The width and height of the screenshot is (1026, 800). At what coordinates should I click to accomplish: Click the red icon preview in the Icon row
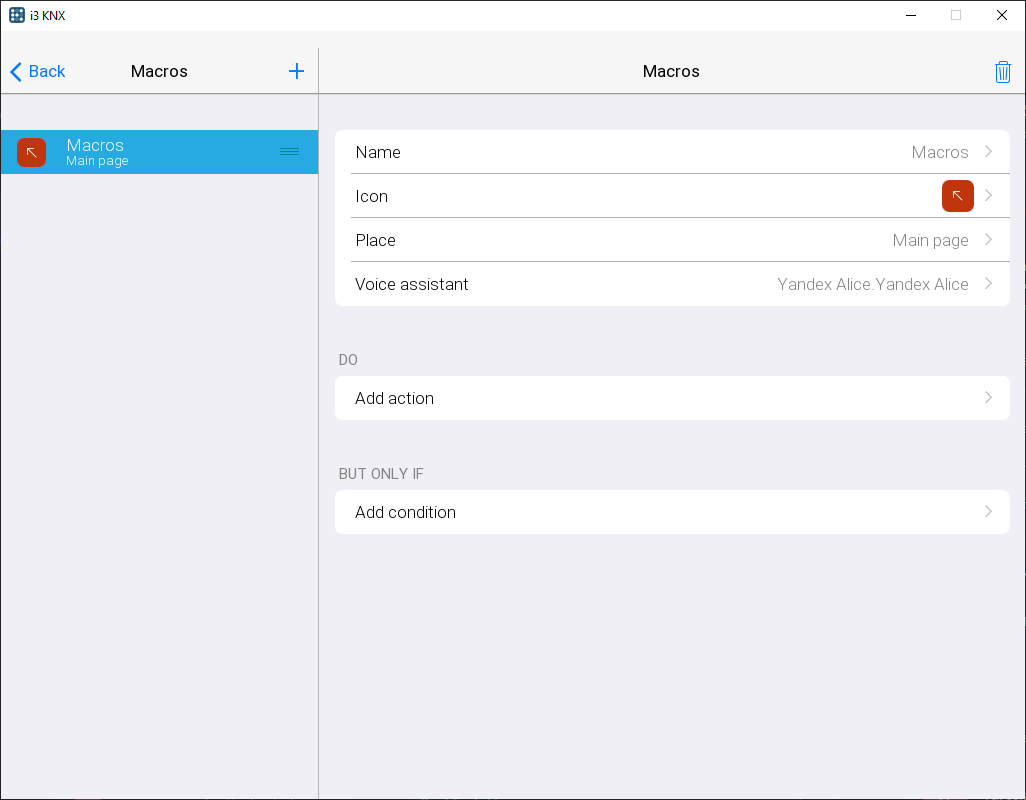(x=957, y=196)
